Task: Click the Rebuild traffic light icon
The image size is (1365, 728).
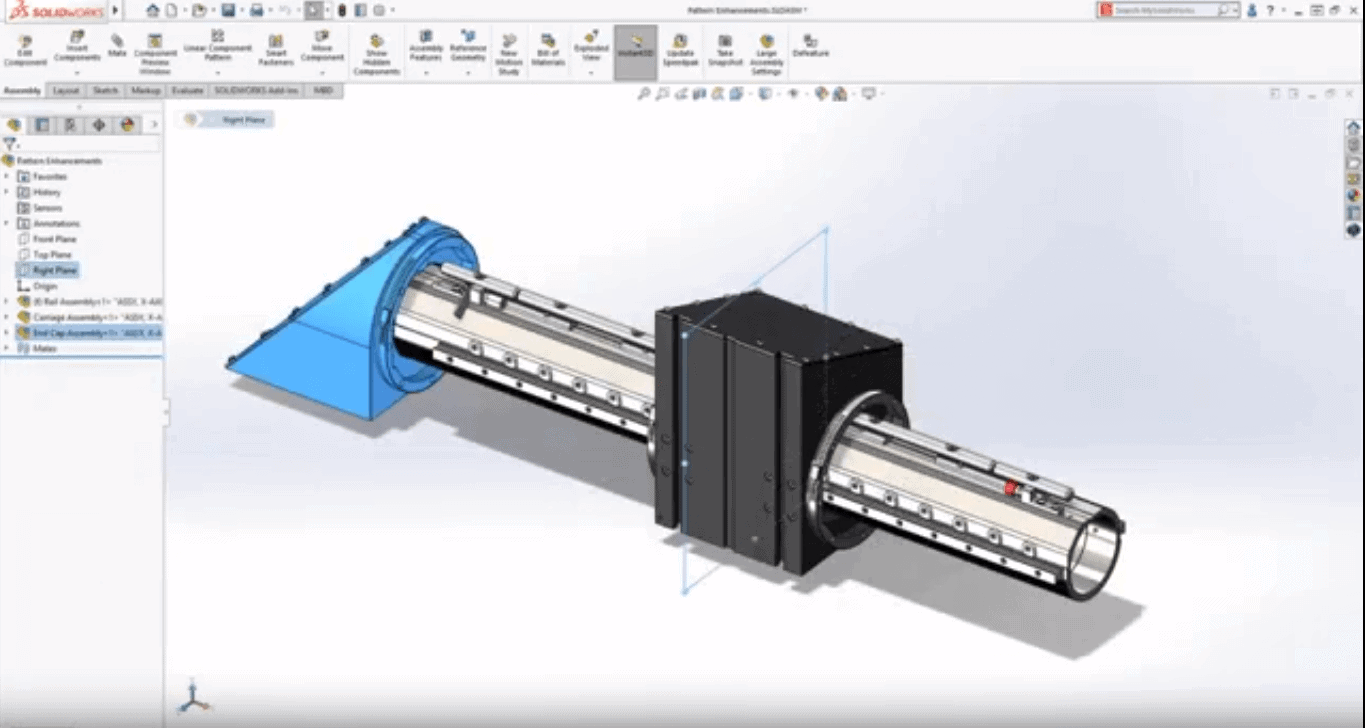Action: coord(342,10)
